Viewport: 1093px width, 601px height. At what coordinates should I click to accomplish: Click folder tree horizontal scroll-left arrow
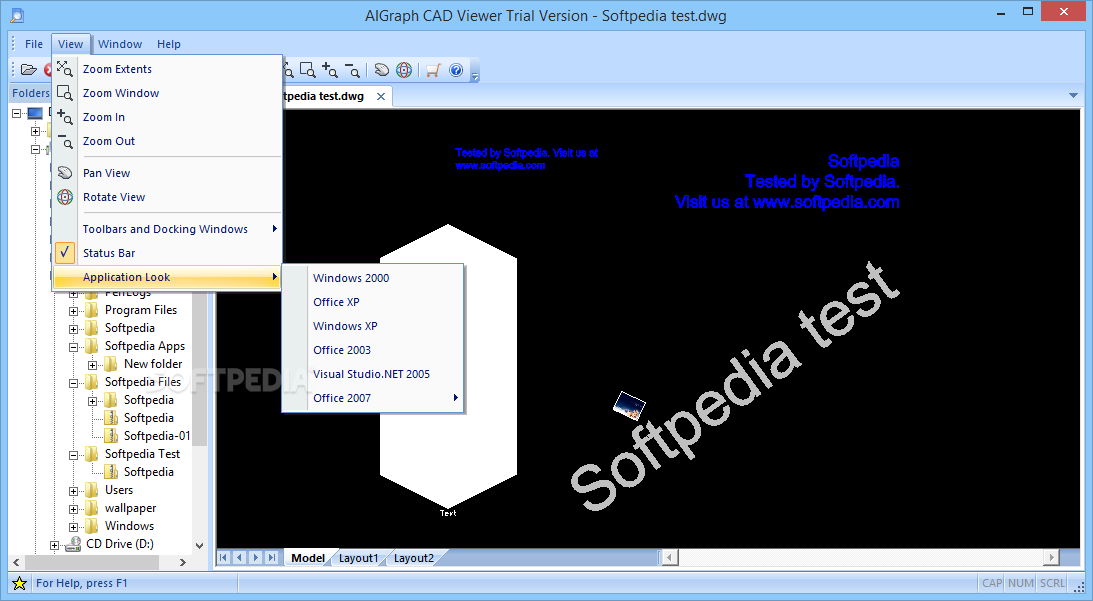click(16, 562)
